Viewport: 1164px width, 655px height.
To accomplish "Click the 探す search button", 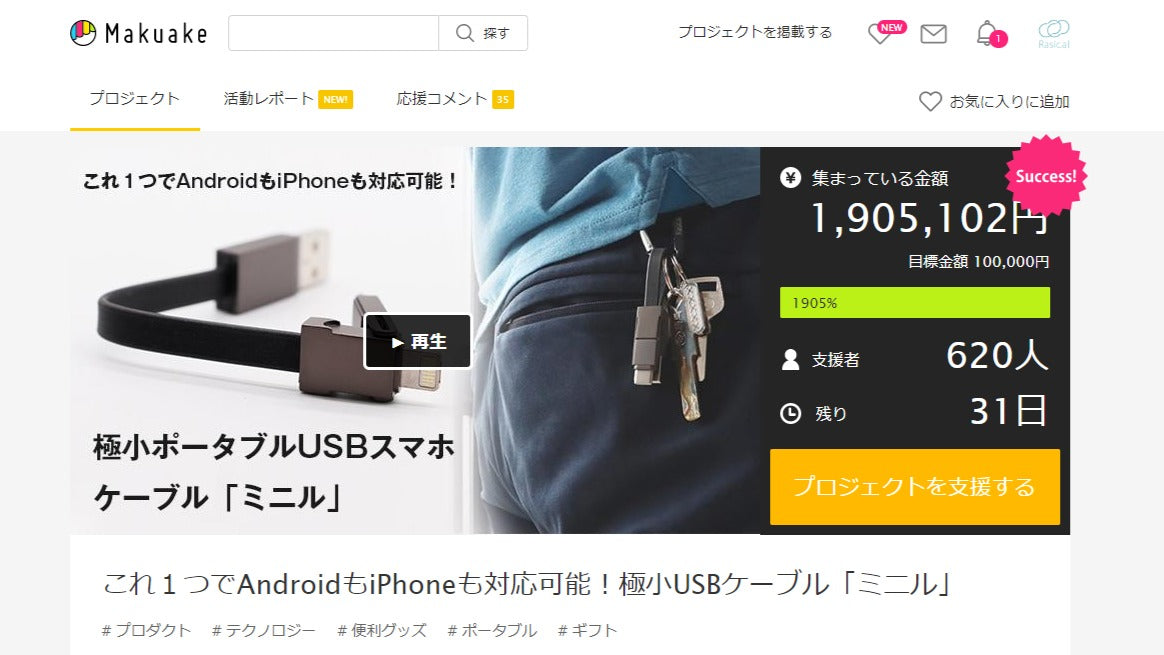I will pos(483,33).
